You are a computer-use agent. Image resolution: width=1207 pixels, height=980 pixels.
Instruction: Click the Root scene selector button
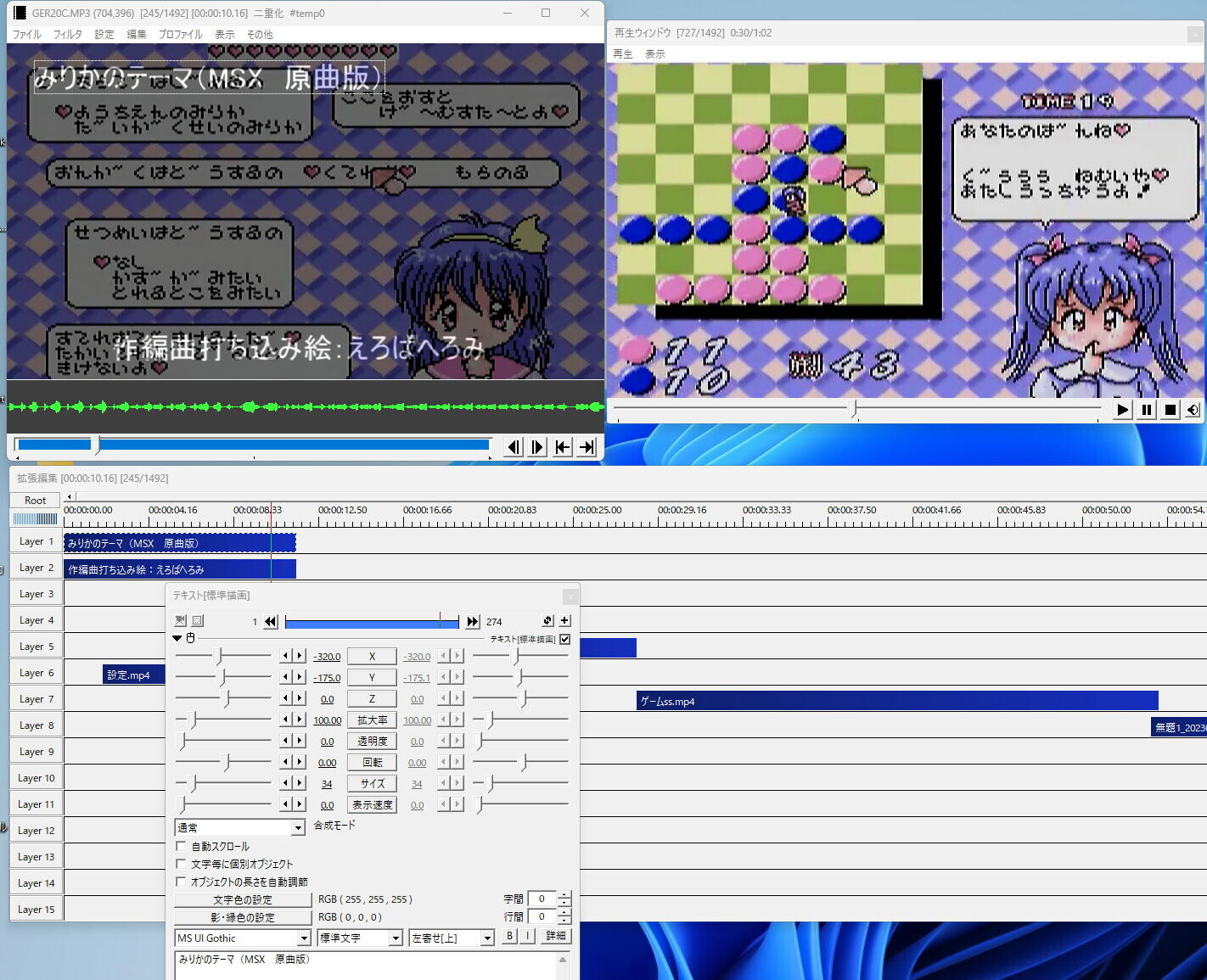click(35, 501)
